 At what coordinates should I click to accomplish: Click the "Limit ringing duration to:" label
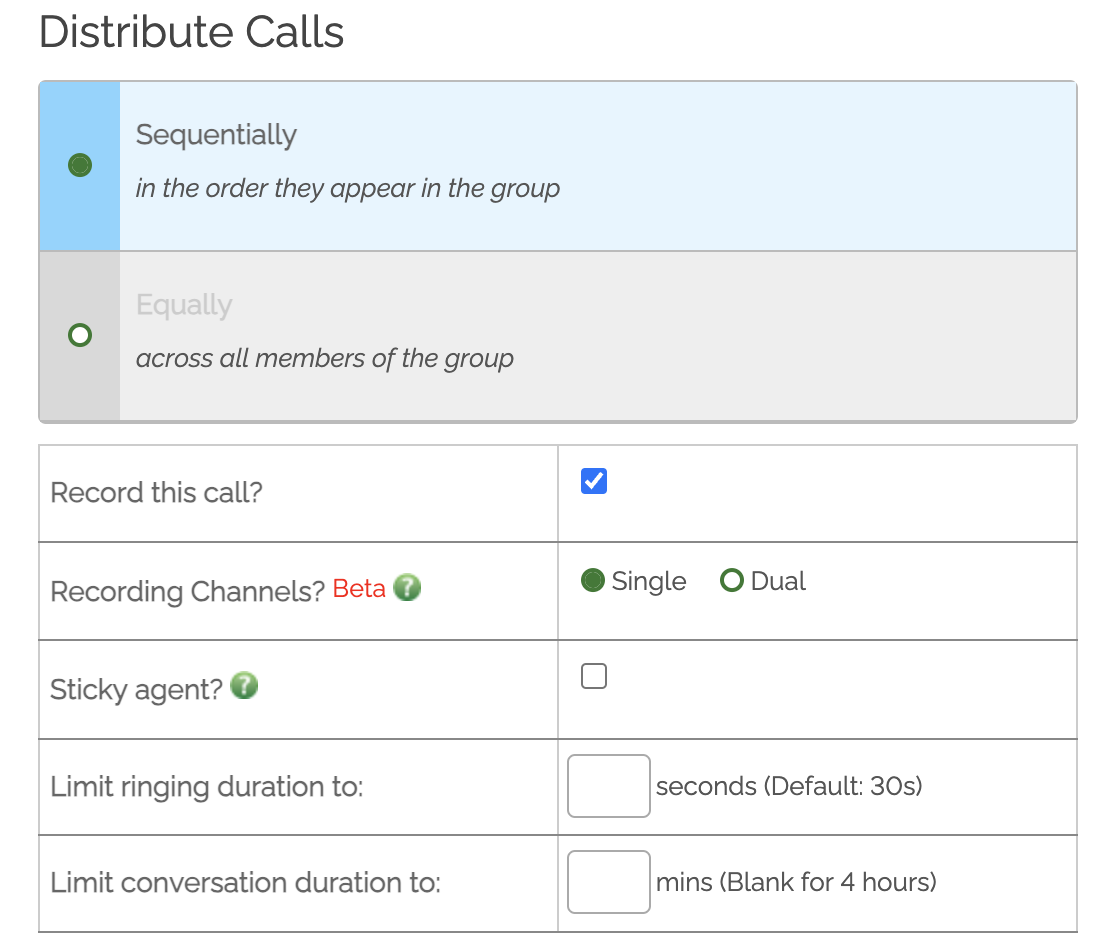[206, 787]
